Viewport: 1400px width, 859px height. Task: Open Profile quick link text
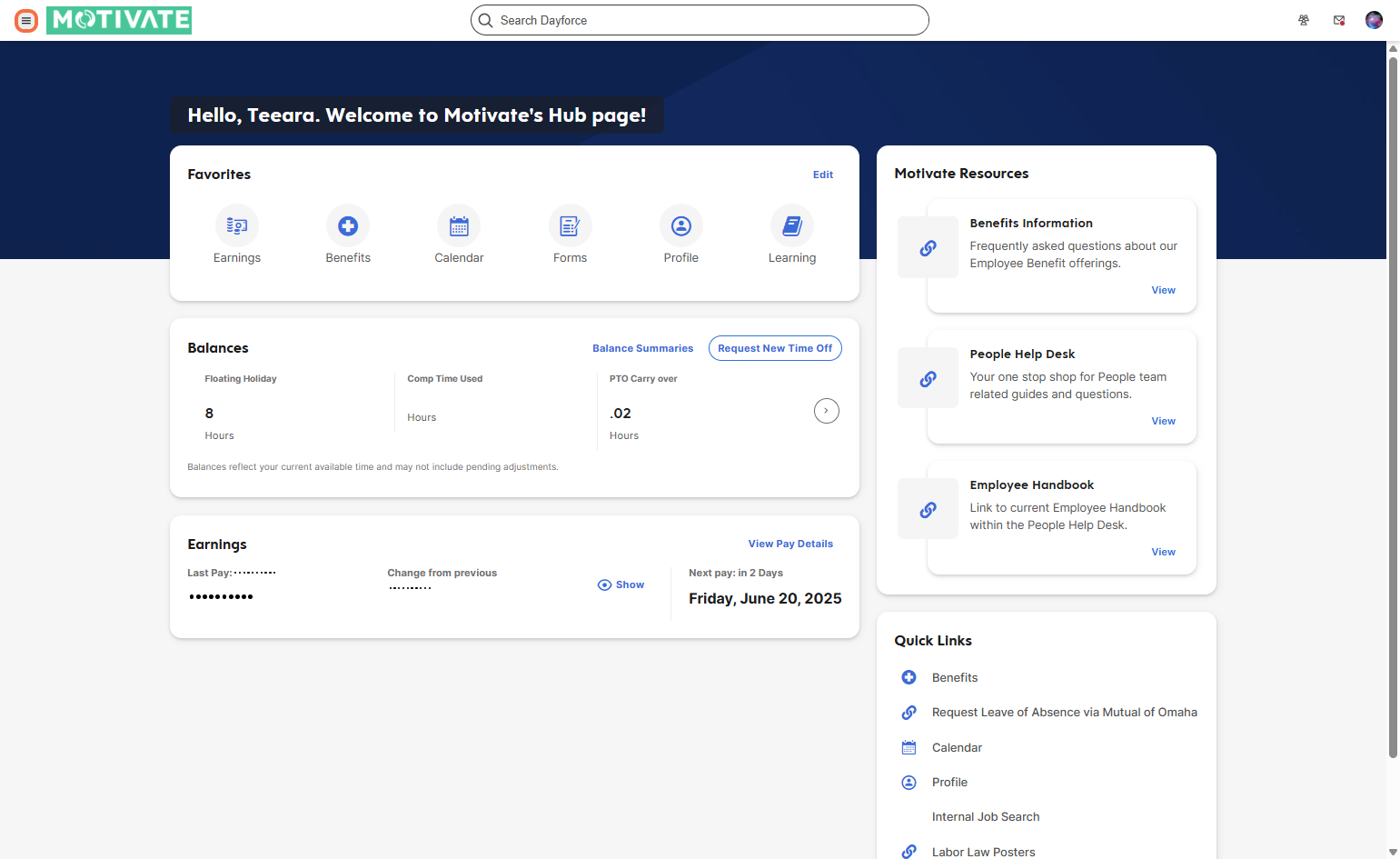(949, 782)
